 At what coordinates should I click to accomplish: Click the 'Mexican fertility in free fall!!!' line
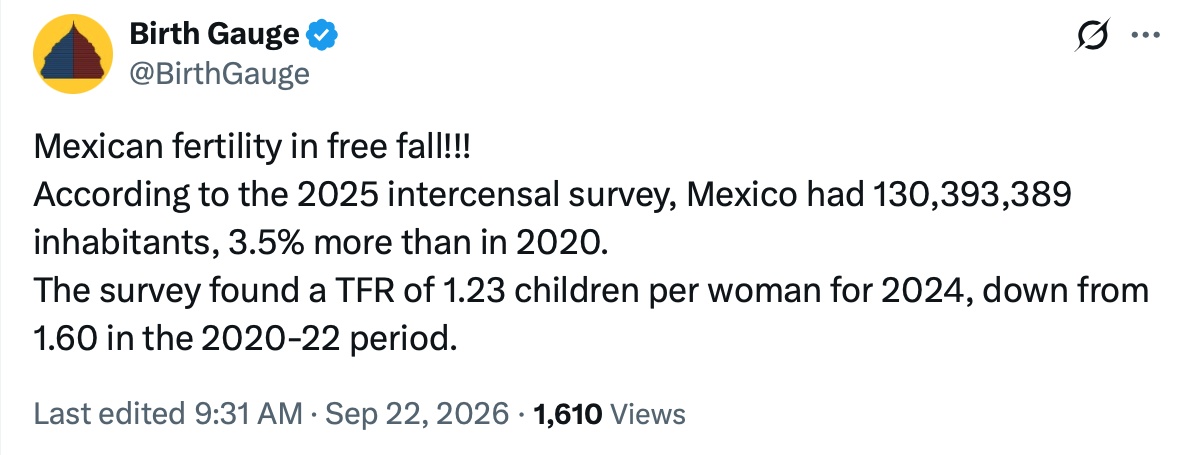[252, 148]
